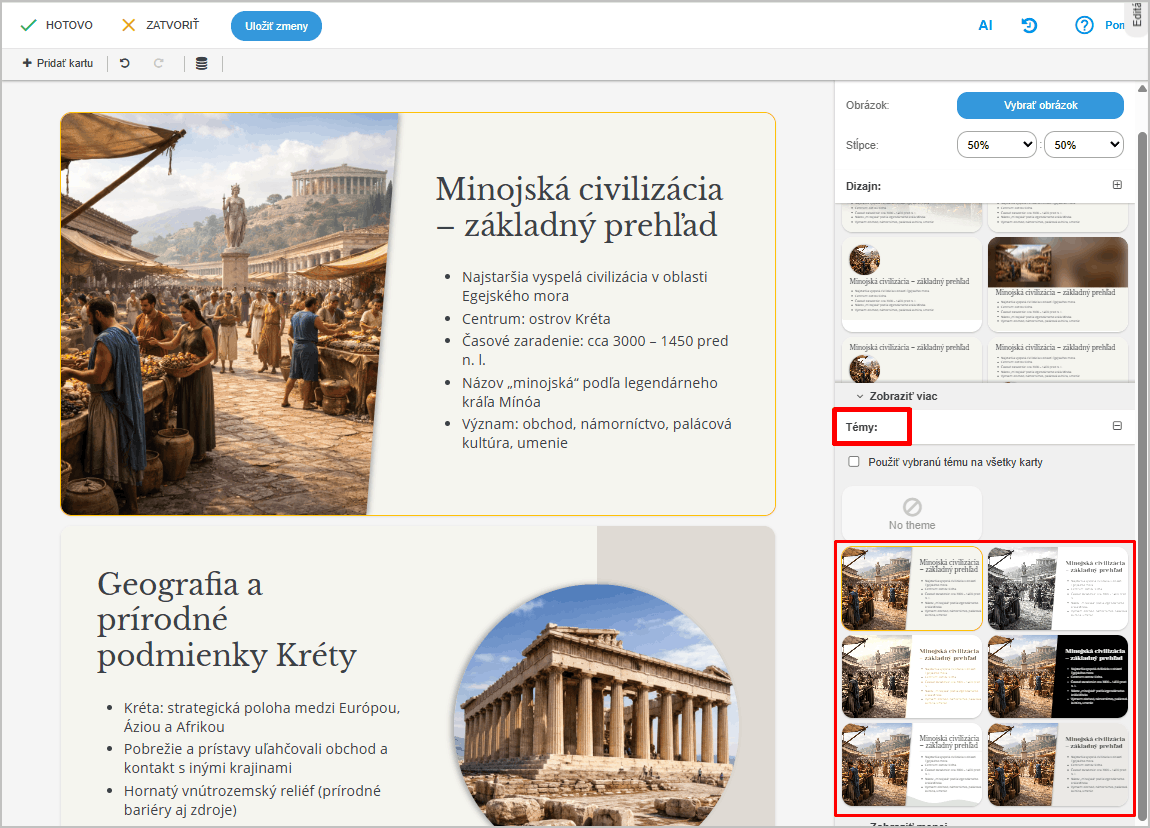Select the black background theme thumbnail
The image size is (1150, 828).
(x=1058, y=676)
